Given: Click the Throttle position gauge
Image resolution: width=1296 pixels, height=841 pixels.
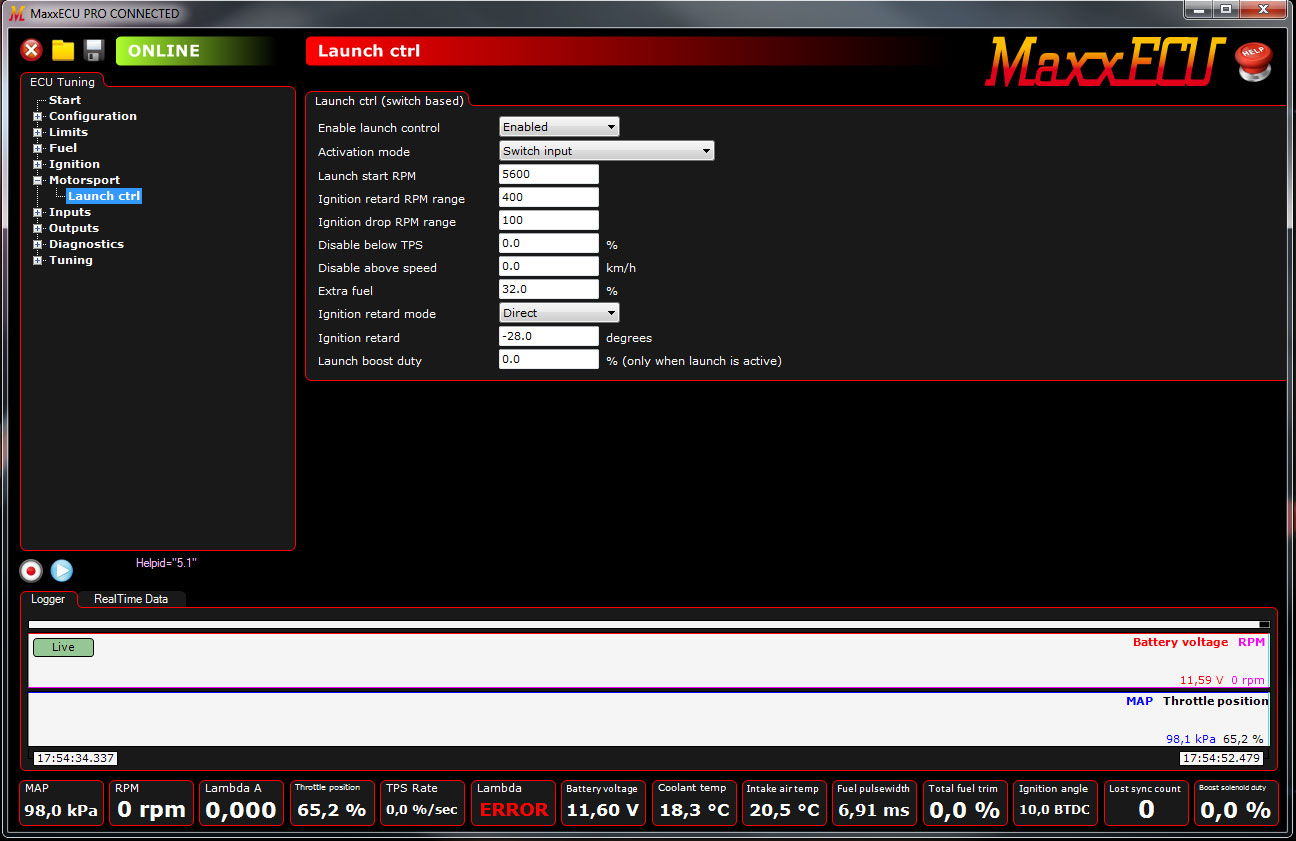Looking at the screenshot, I should 332,803.
